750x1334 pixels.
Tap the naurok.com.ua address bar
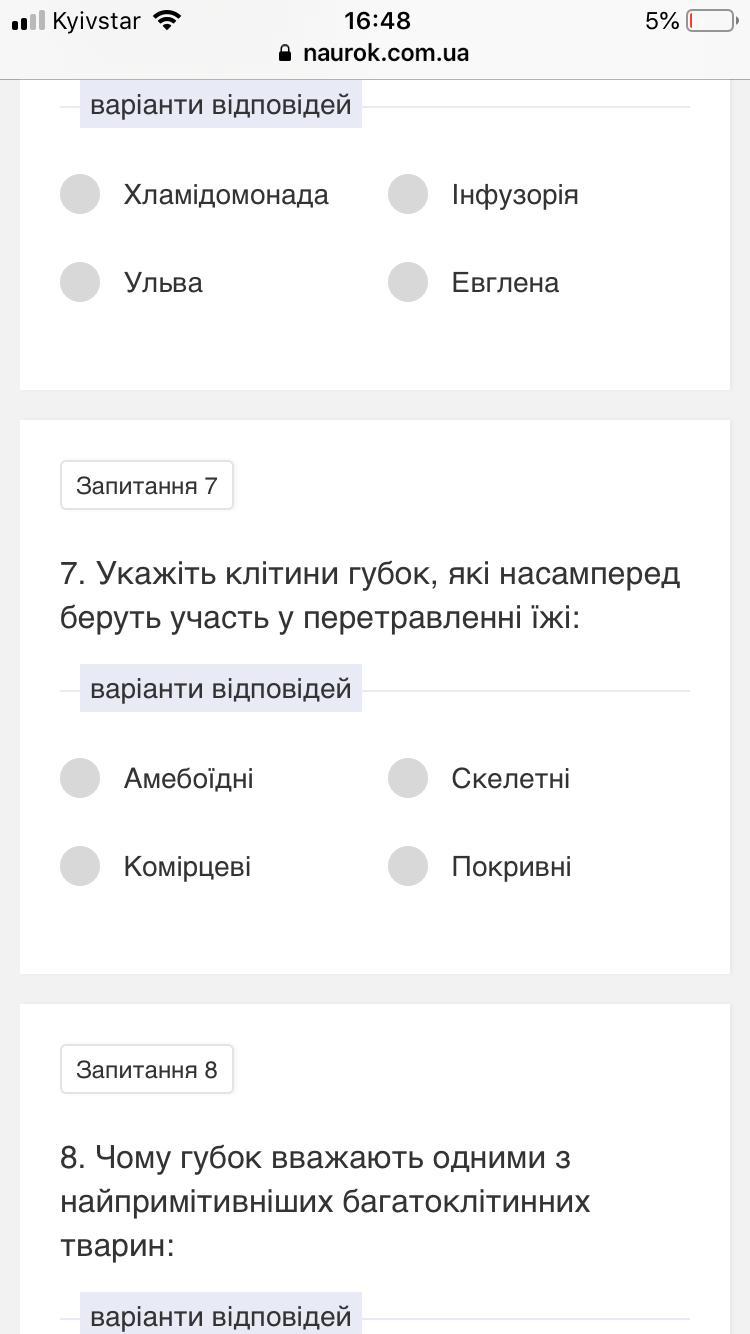(385, 53)
